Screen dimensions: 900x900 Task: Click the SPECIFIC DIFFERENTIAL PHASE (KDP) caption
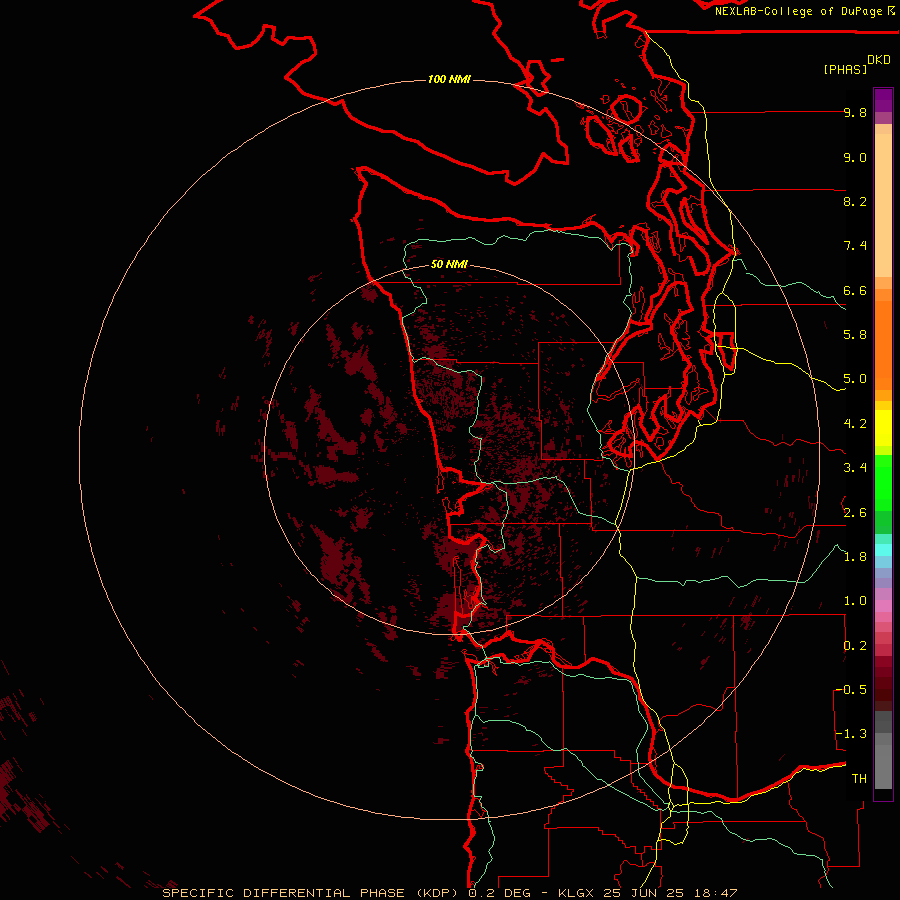[311, 893]
